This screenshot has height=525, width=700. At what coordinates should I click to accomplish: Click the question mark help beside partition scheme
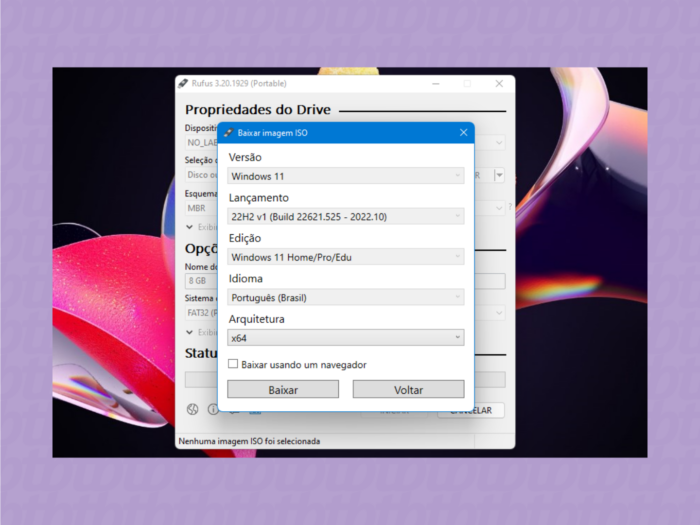510,207
